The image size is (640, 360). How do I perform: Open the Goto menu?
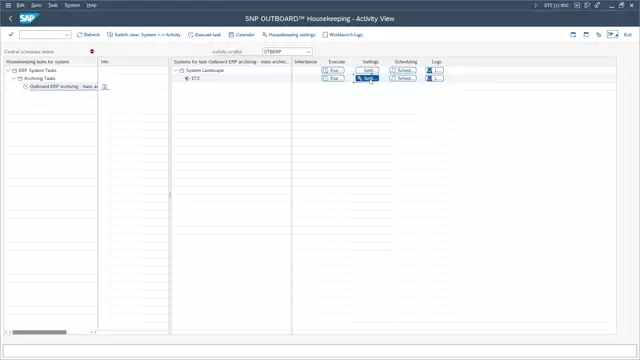coord(36,5)
